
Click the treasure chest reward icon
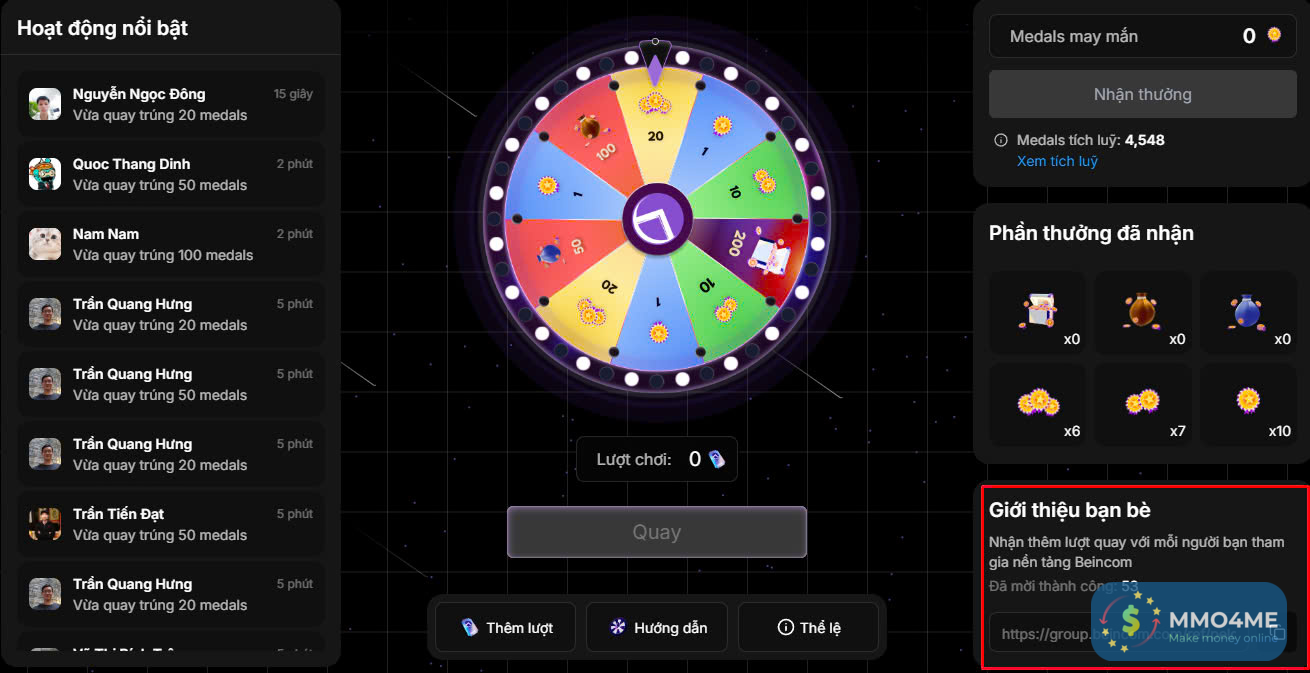pyautogui.click(x=1037, y=312)
